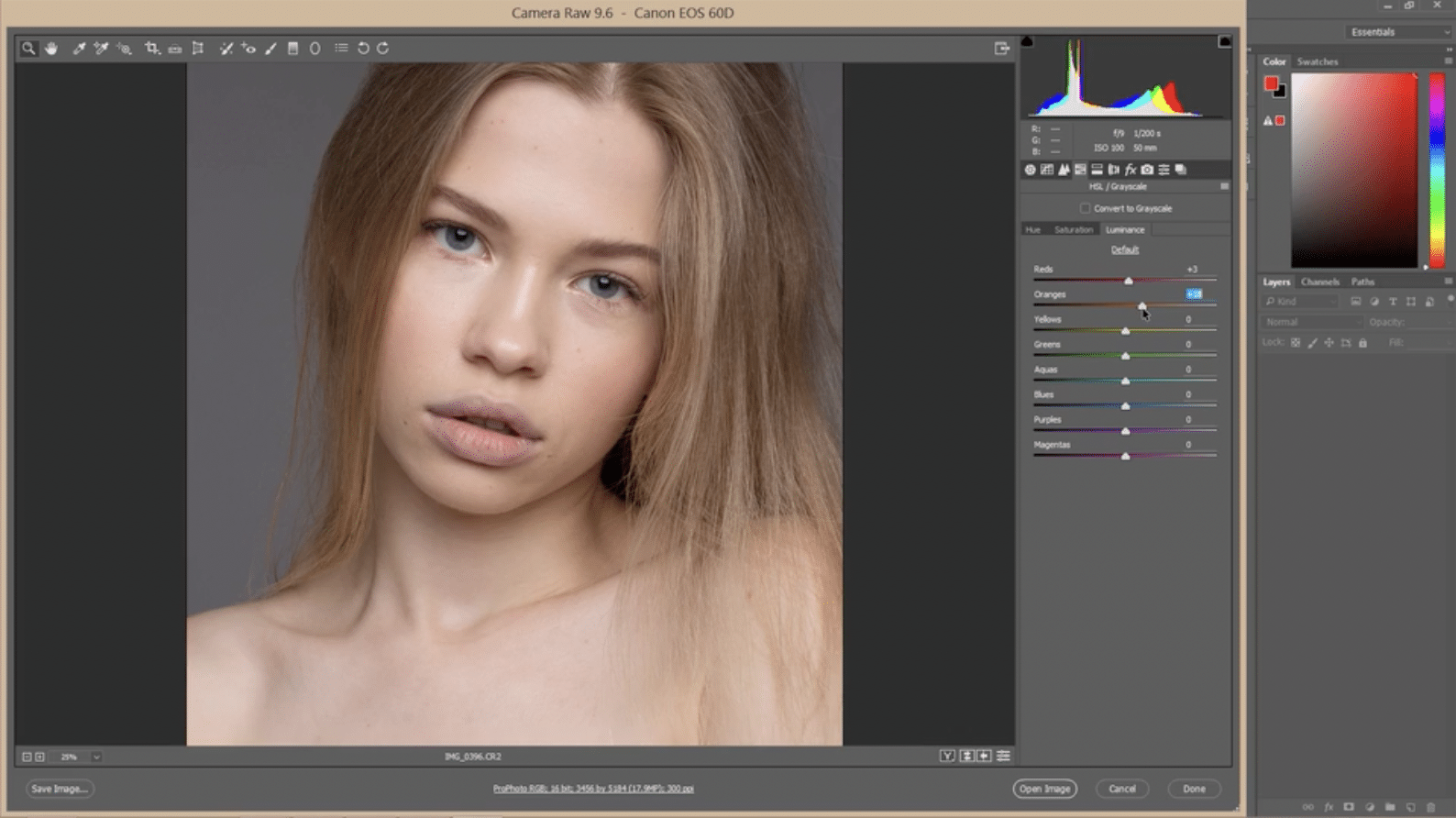Open the Presets panel icon
This screenshot has width=1456, height=818.
(1164, 170)
